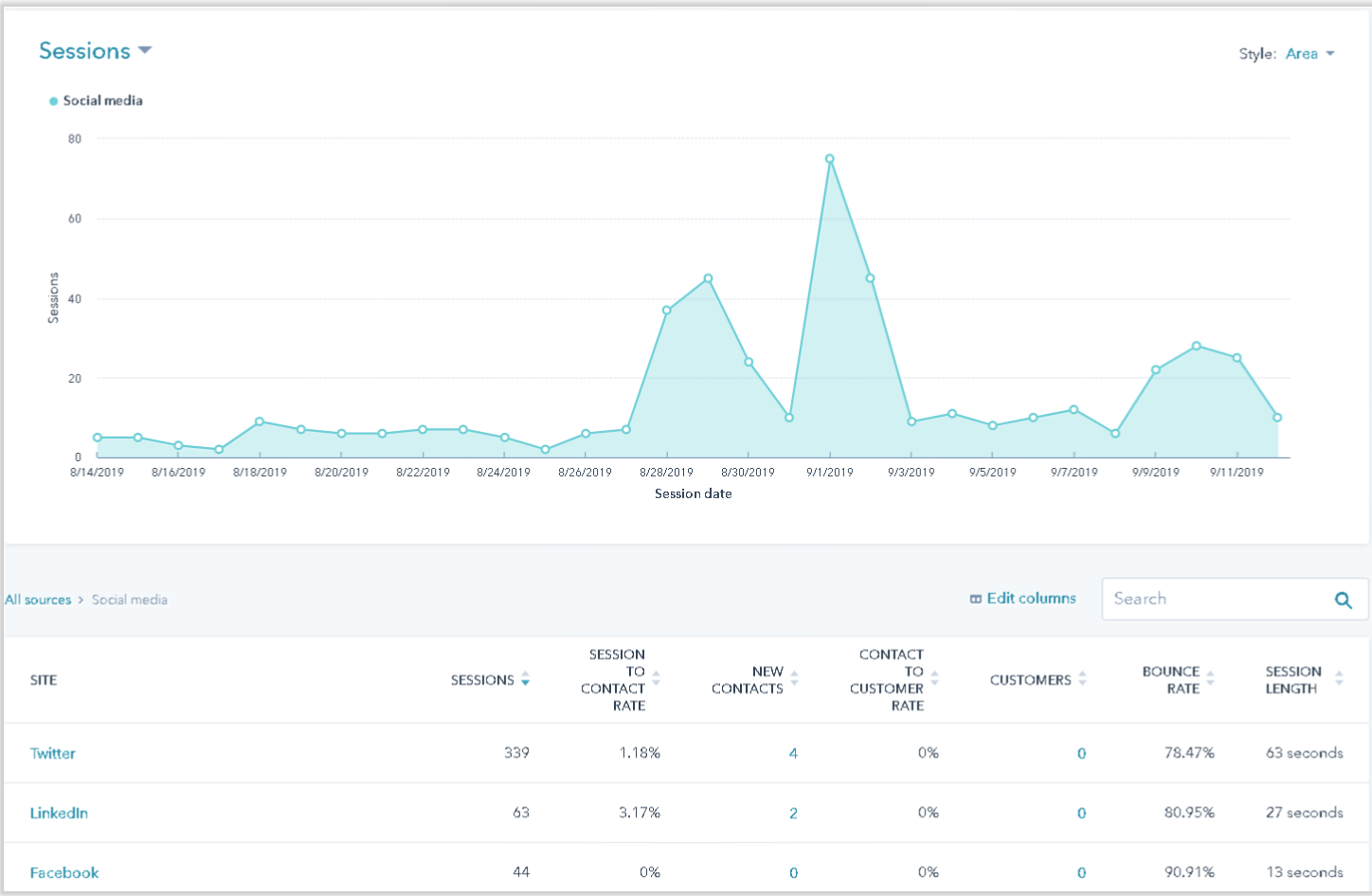The width and height of the screenshot is (1372, 896).
Task: Click the Twitter sessions count 339
Action: click(x=516, y=753)
